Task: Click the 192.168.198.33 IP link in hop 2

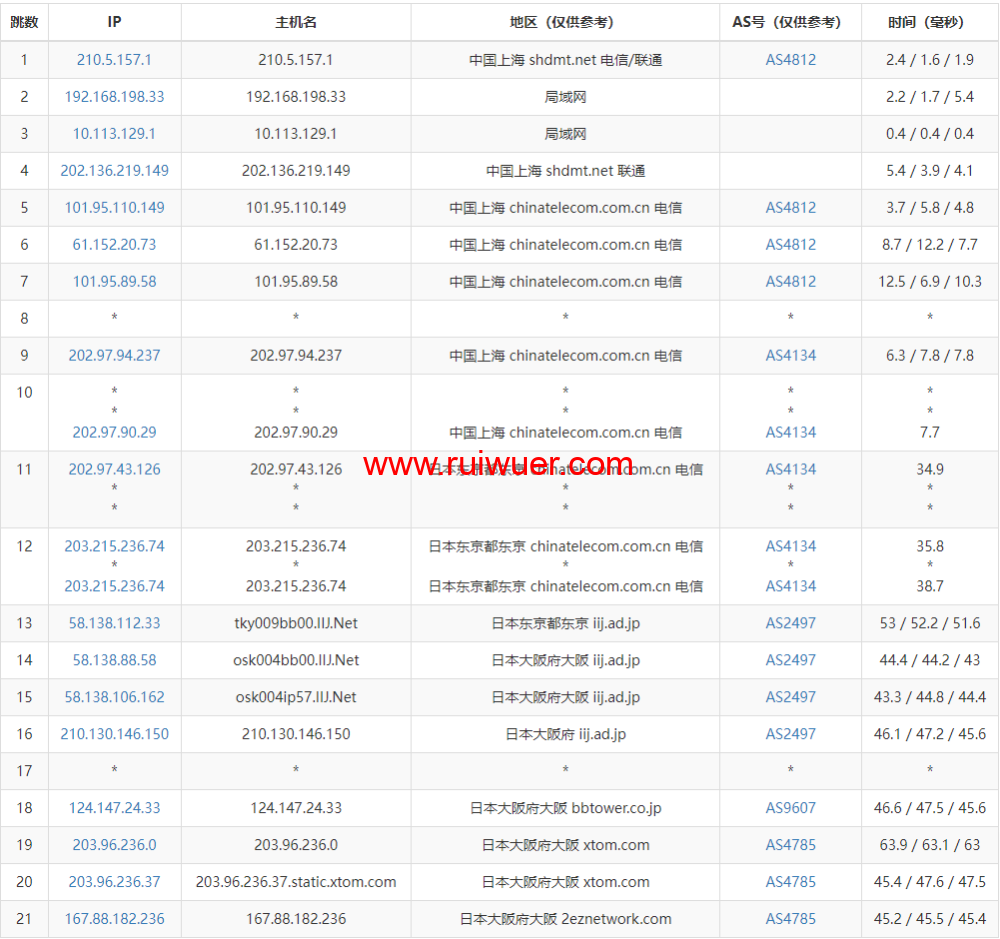Action: point(114,97)
